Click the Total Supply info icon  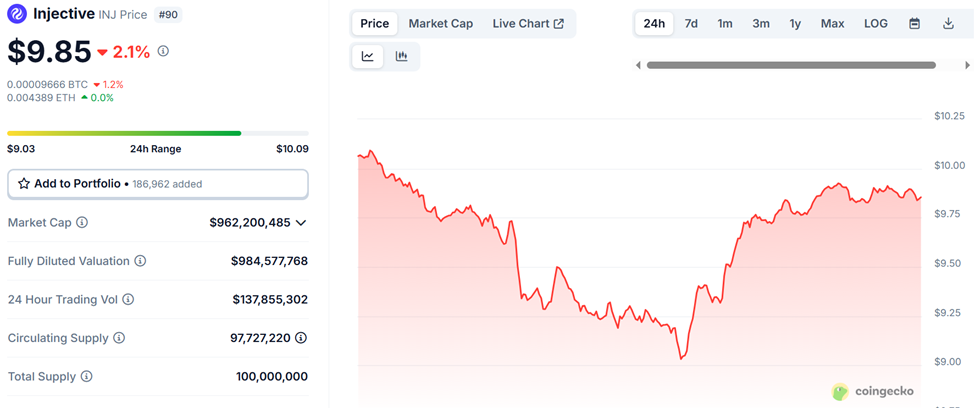pyautogui.click(x=87, y=376)
